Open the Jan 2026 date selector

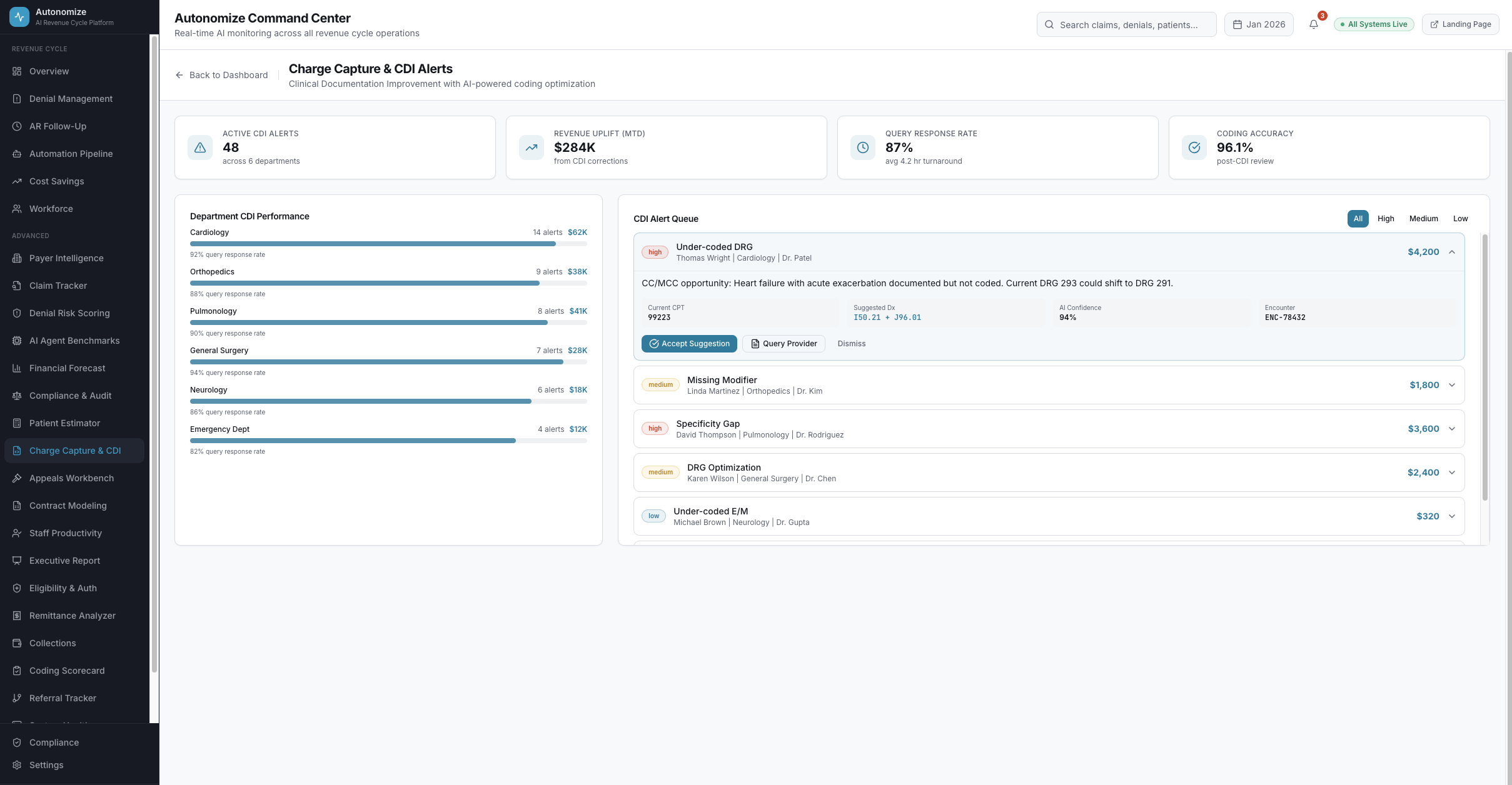pos(1259,24)
